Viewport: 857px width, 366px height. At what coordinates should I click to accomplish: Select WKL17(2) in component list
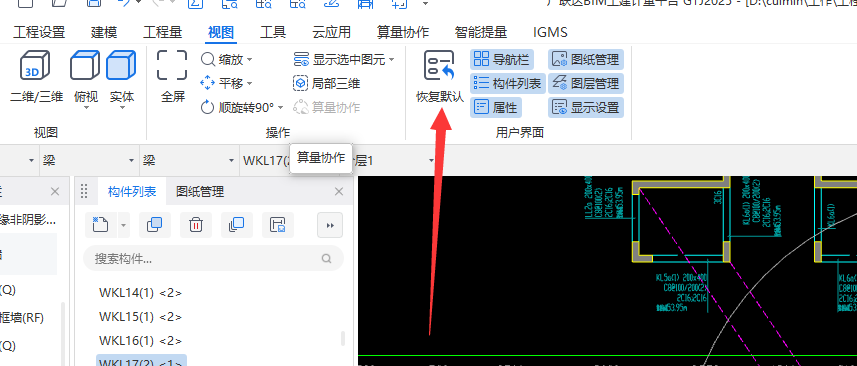(x=141, y=361)
